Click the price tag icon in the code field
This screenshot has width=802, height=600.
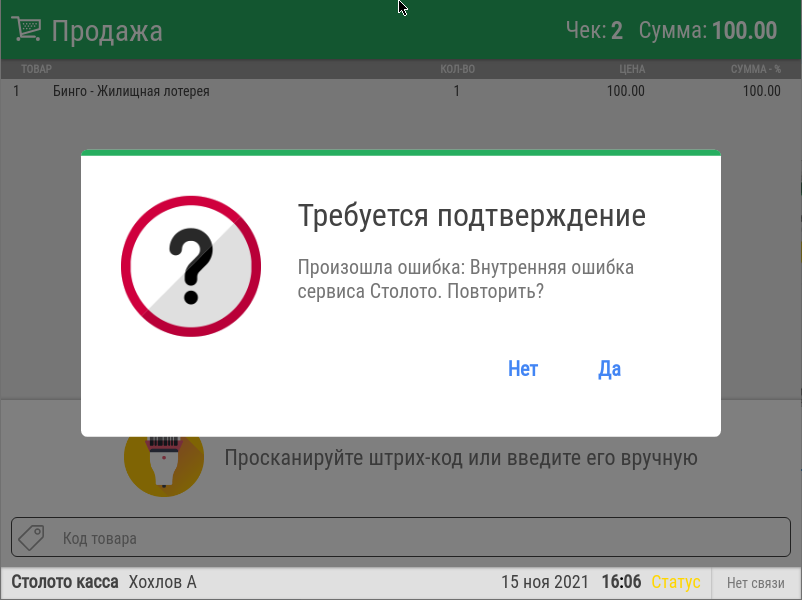(x=32, y=538)
